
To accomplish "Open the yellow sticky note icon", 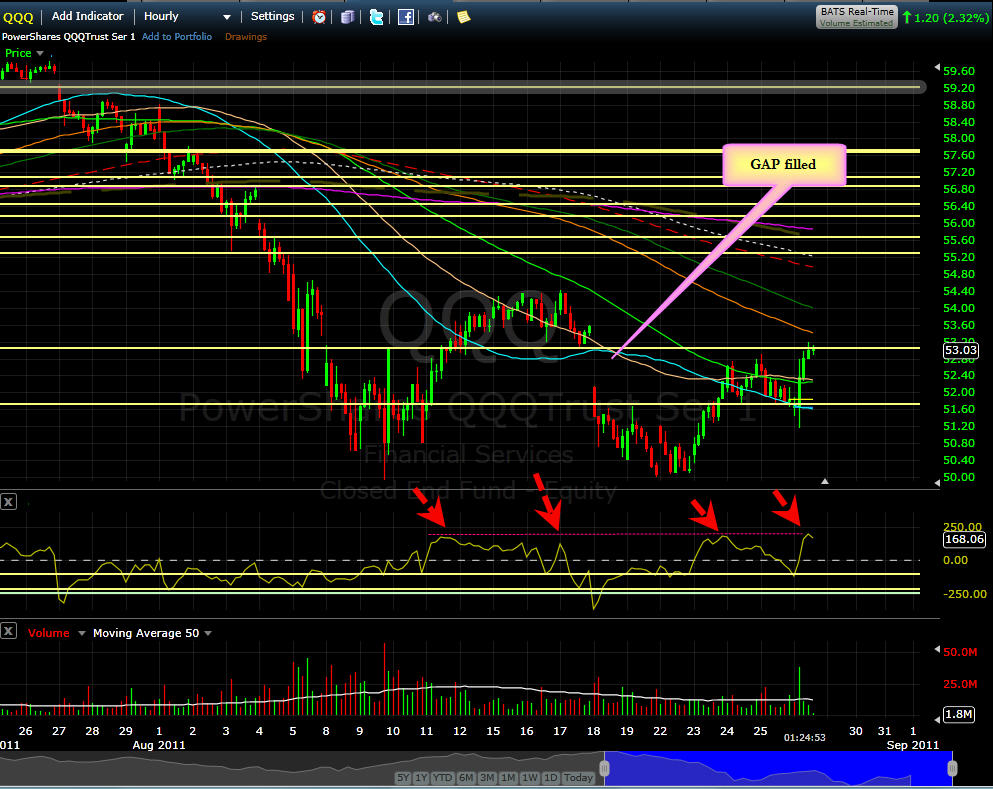I will click(464, 17).
